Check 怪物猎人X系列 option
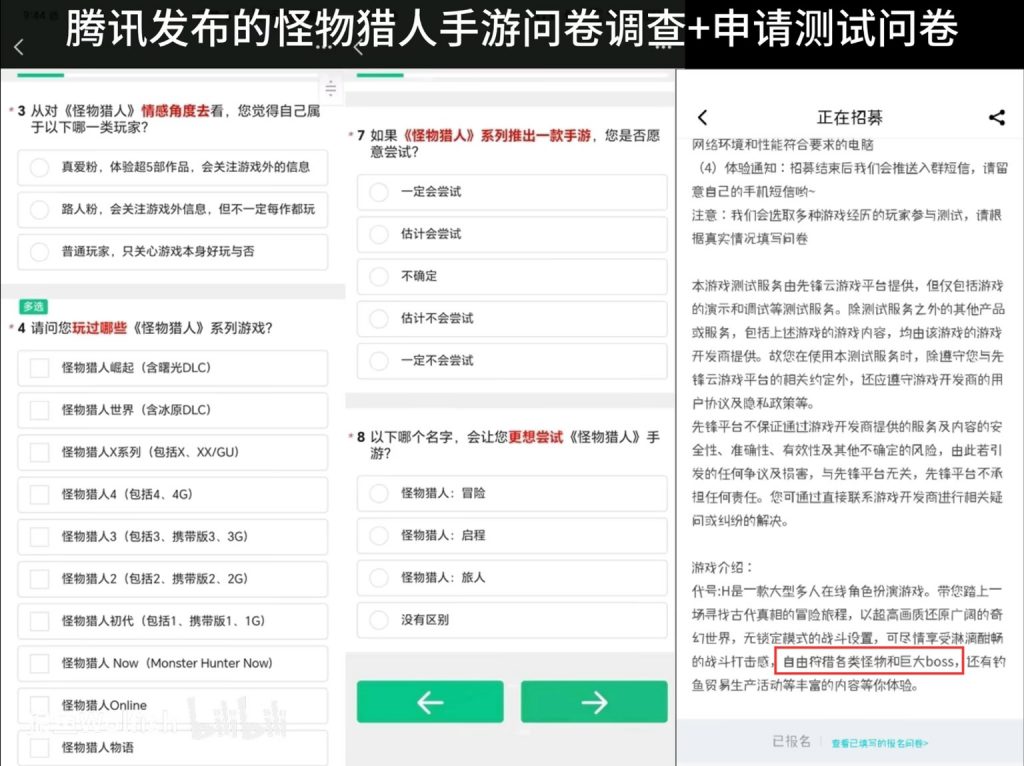The width and height of the screenshot is (1024, 766). pos(172,452)
